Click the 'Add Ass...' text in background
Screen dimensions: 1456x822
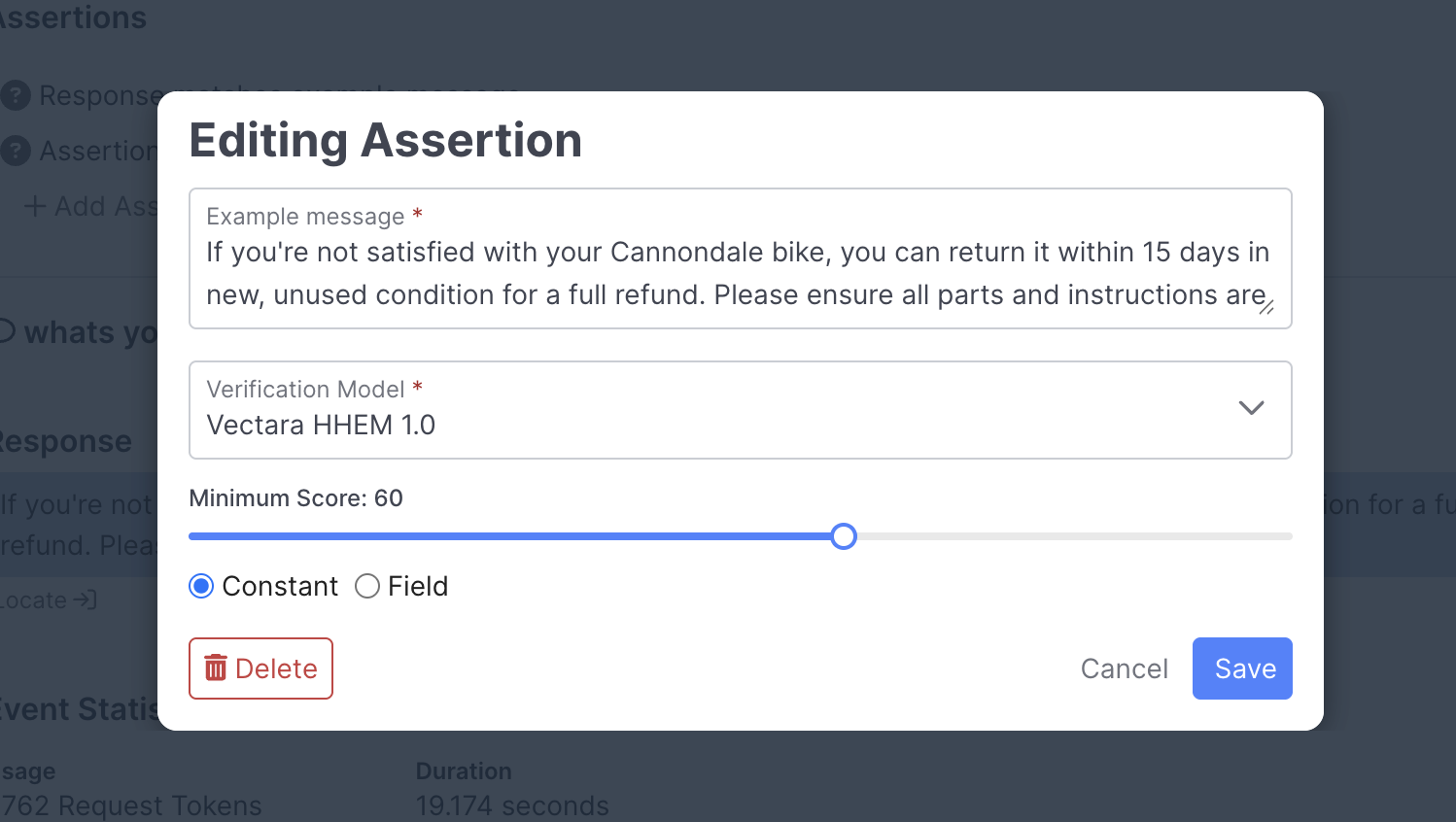point(105,206)
